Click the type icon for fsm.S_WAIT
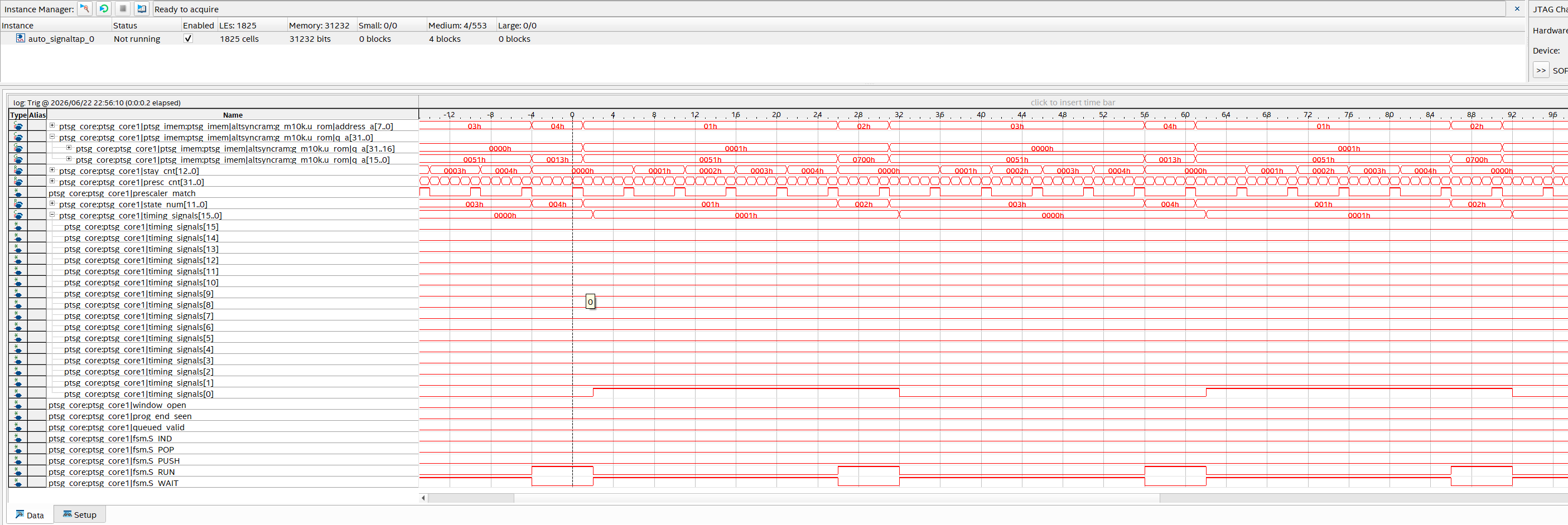This screenshot has width=1568, height=525. point(18,483)
